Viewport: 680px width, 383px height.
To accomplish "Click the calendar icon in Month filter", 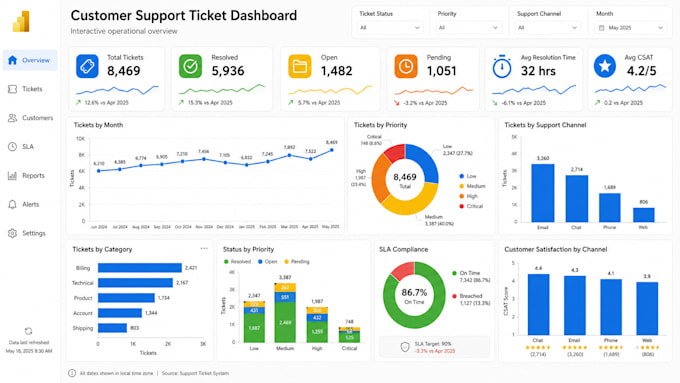I will (602, 28).
